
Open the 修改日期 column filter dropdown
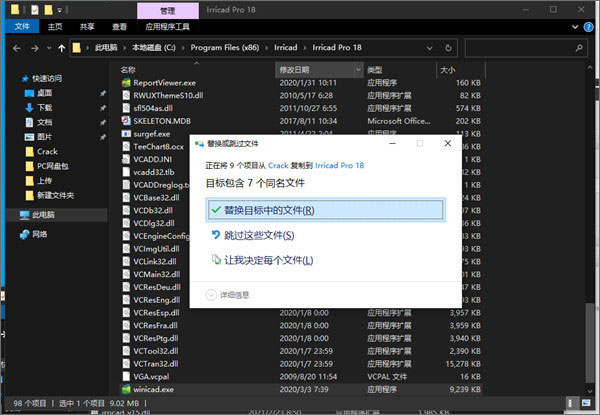(358, 70)
